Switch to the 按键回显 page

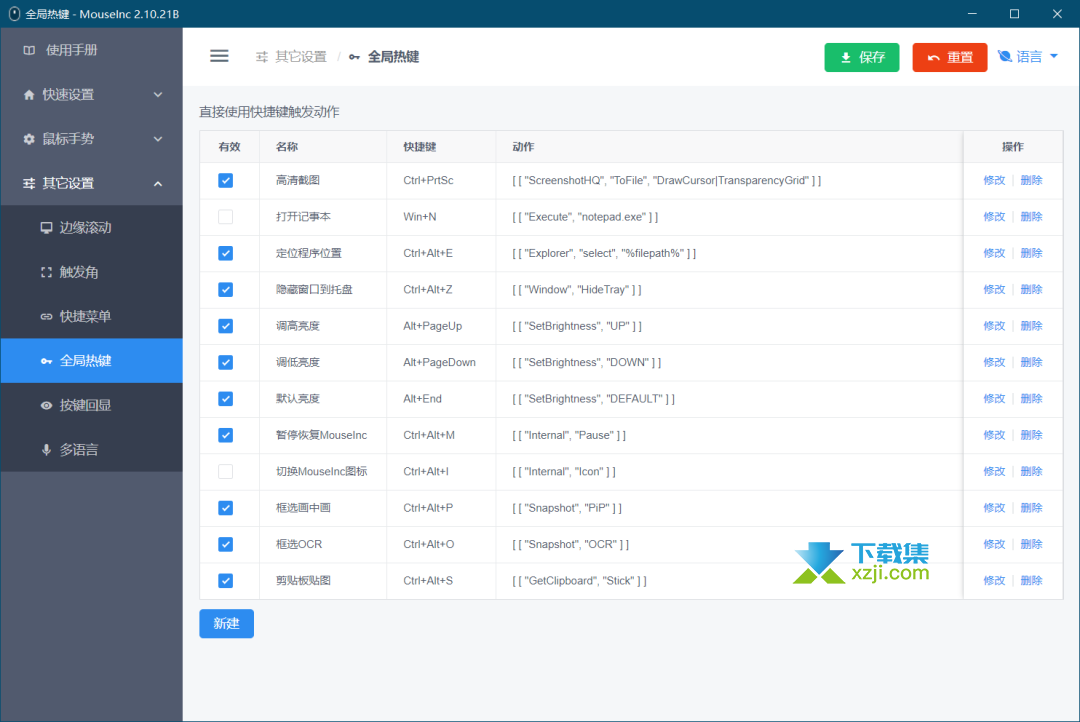click(92, 405)
